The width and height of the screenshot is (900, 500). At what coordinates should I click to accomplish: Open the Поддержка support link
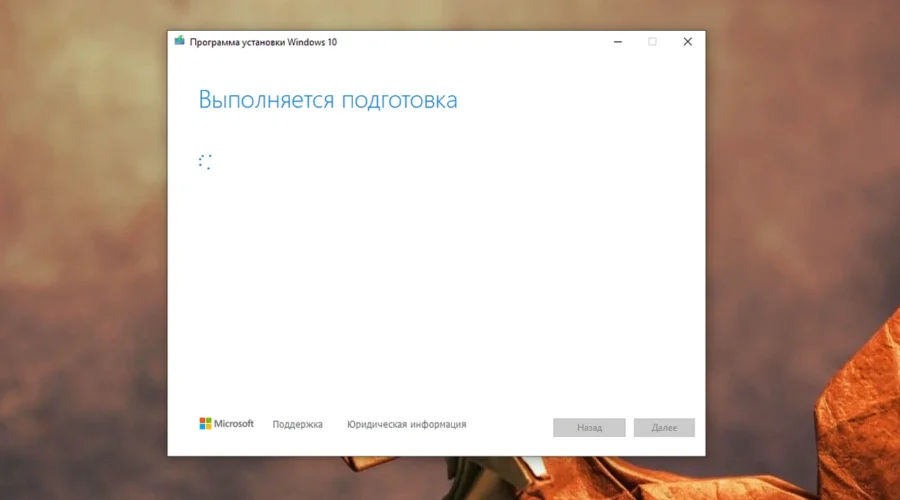click(x=297, y=424)
